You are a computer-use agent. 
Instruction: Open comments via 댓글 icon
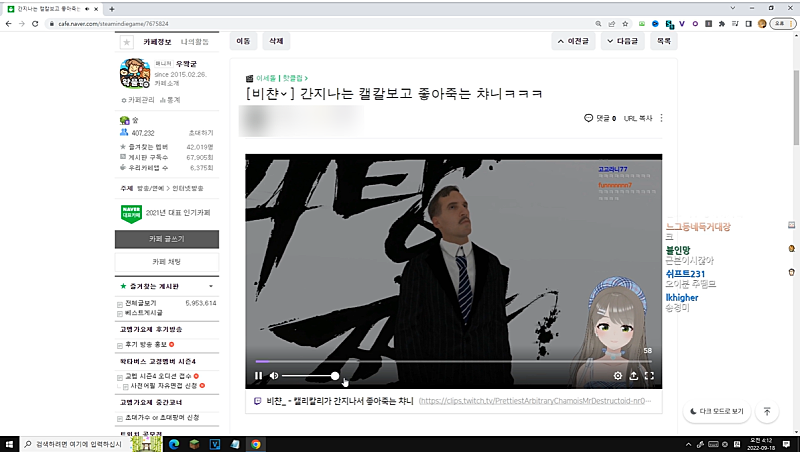pyautogui.click(x=600, y=118)
